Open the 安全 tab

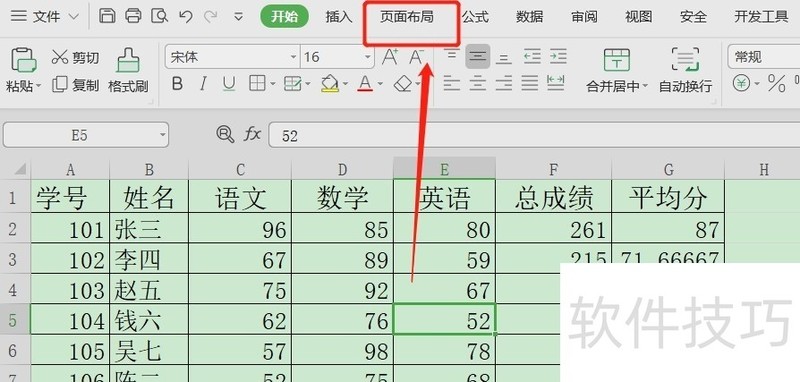[693, 17]
